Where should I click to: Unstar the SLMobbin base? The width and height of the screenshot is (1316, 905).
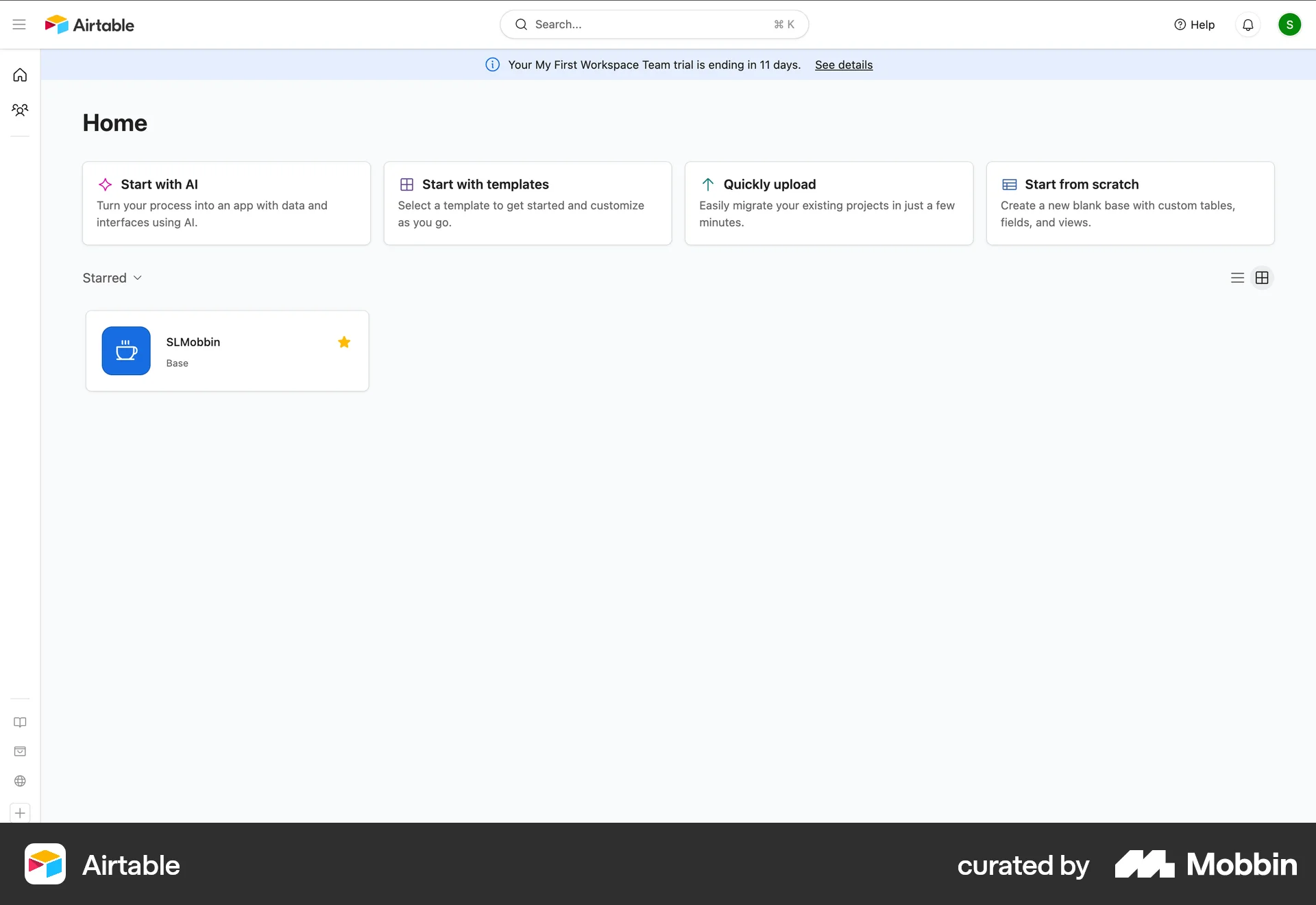[343, 341]
